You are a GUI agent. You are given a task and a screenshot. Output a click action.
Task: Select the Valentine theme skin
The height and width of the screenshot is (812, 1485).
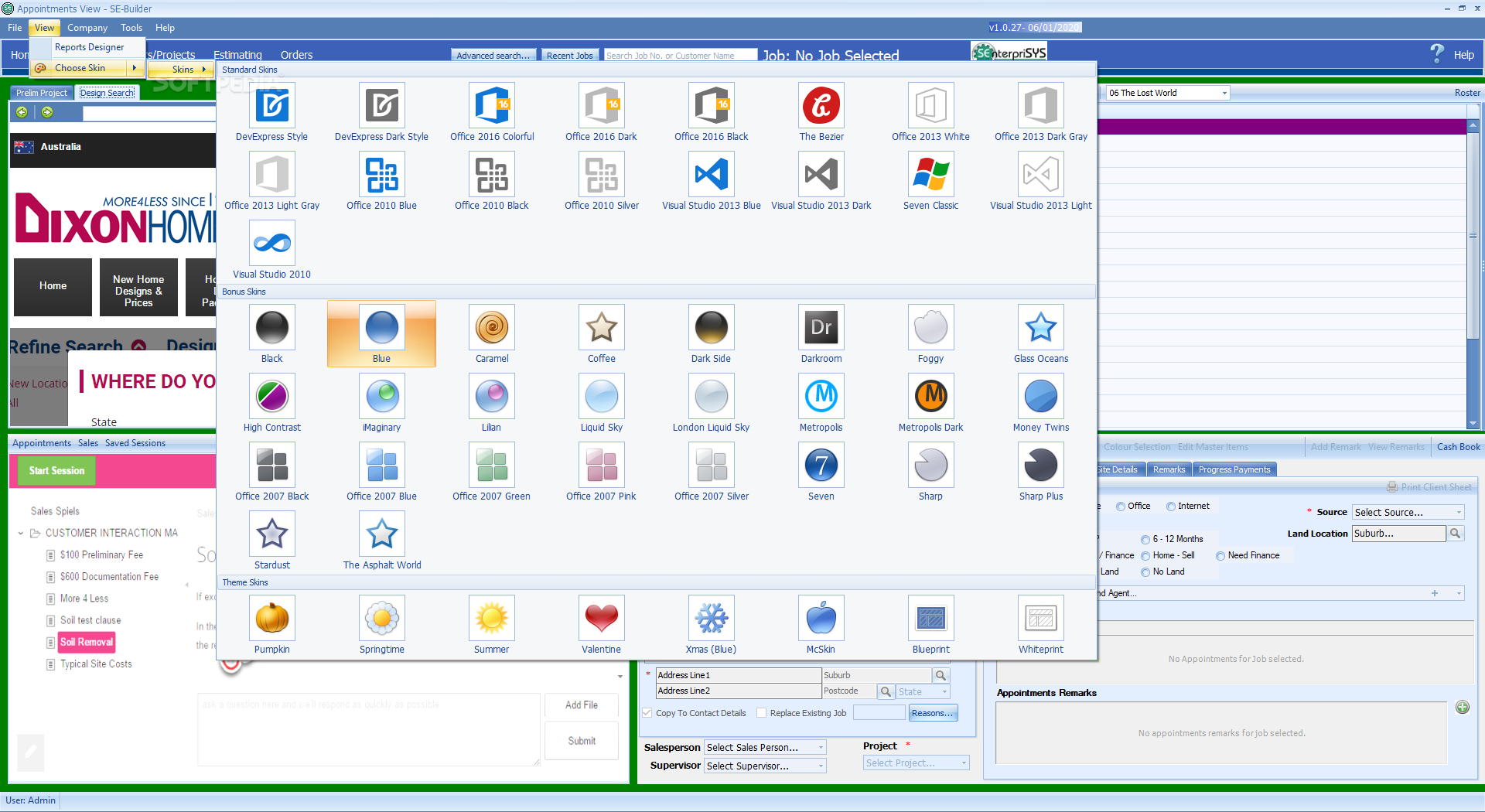point(602,619)
